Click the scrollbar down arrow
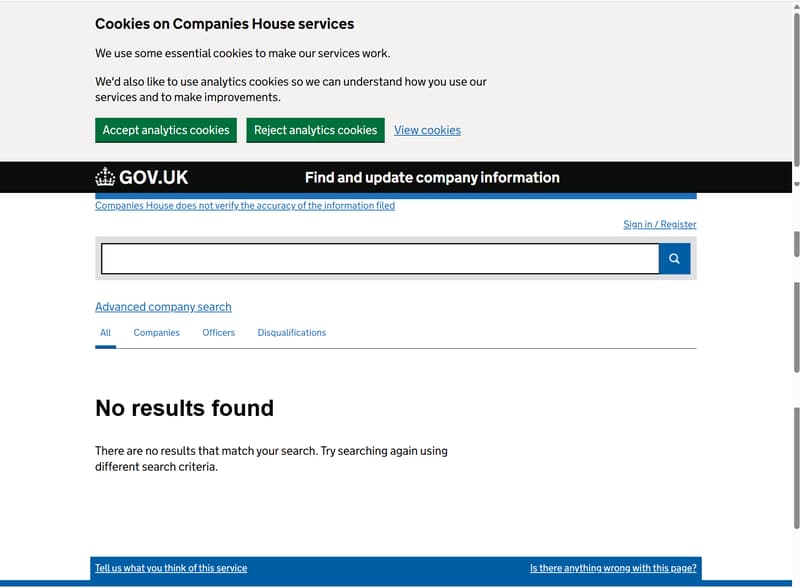The width and height of the screenshot is (800, 588). [796, 184]
